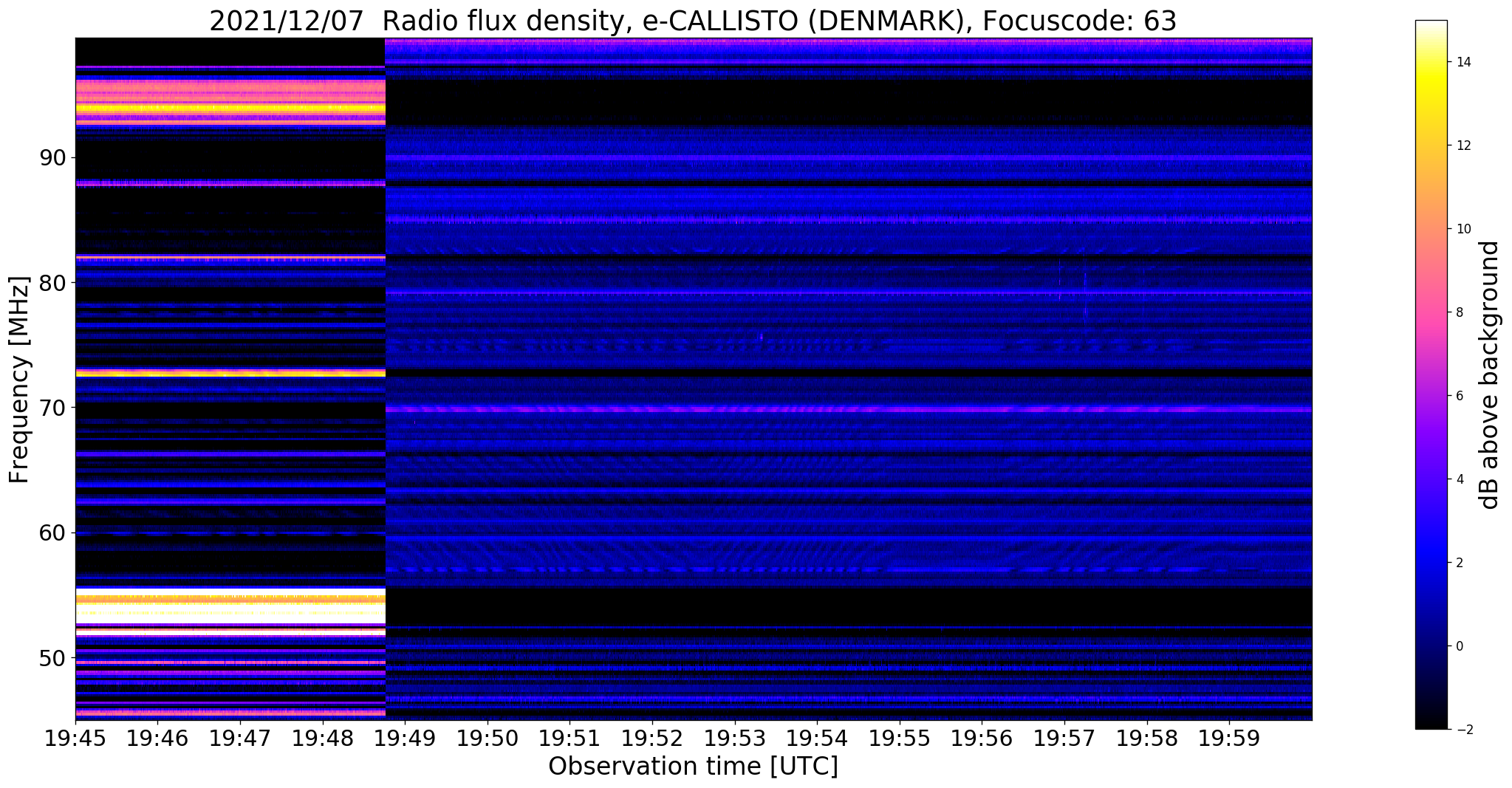Image resolution: width=1512 pixels, height=788 pixels.
Task: Click the colorbar tick value 12
Action: [1463, 145]
